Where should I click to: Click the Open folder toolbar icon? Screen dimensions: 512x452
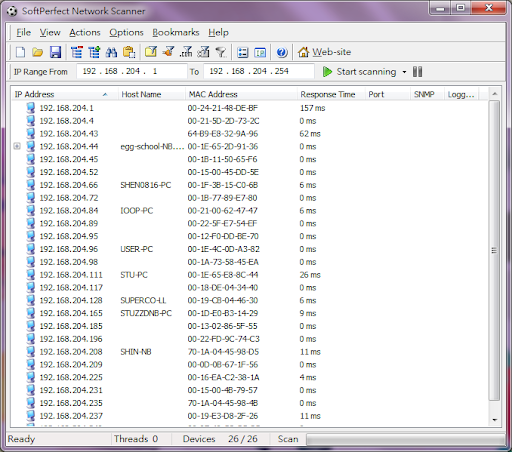(38, 52)
